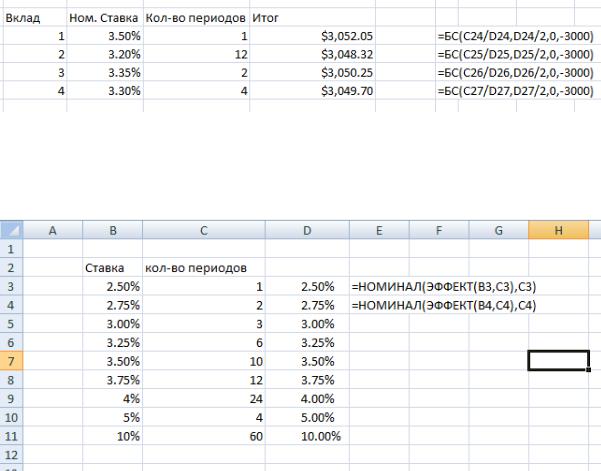The height and width of the screenshot is (471, 601).
Task: Click formula =БС(C25/D25,D25/2,0,-3000)
Action: tap(516, 54)
